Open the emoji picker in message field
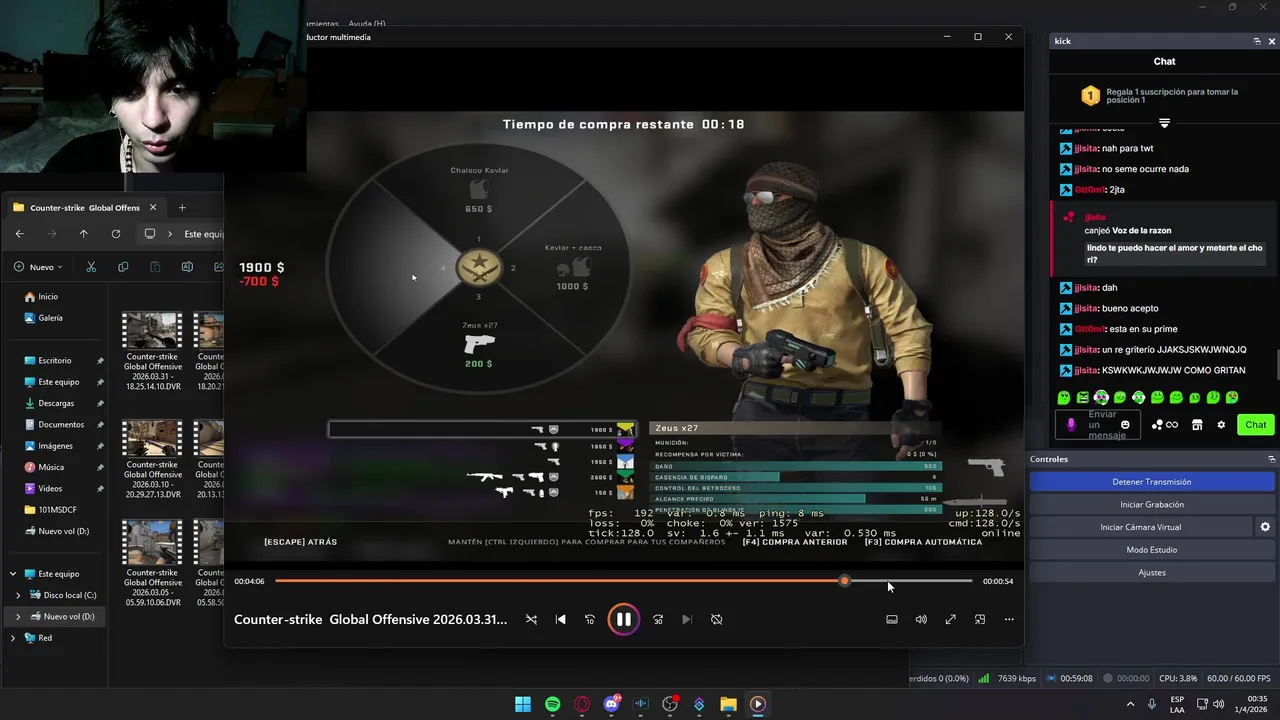Viewport: 1280px width, 720px height. 1126,425
